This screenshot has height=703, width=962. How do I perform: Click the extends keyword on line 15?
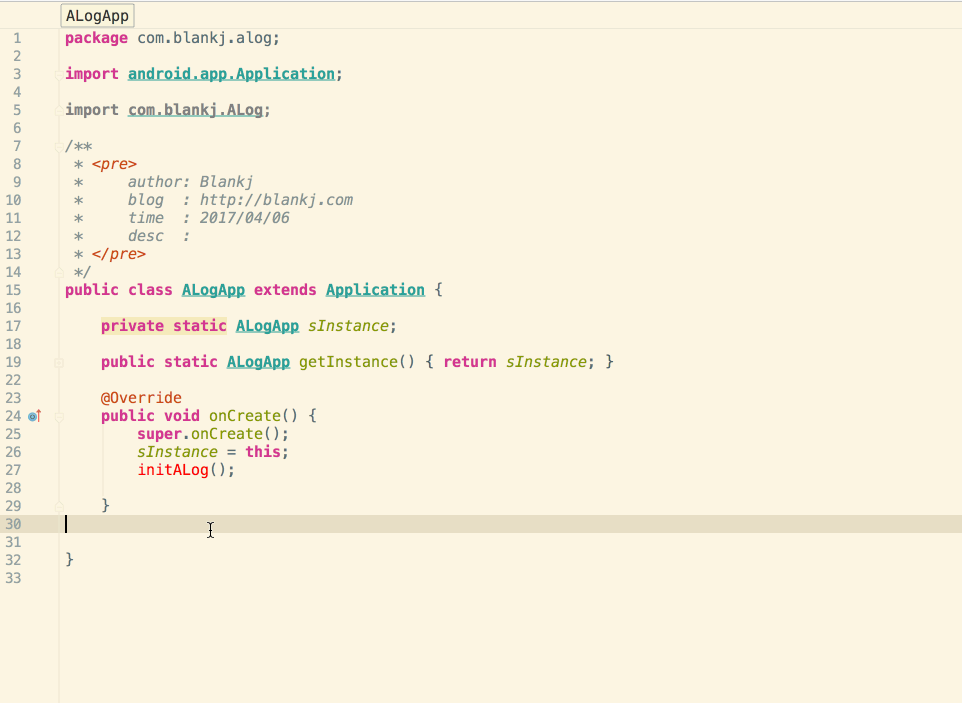(285, 290)
